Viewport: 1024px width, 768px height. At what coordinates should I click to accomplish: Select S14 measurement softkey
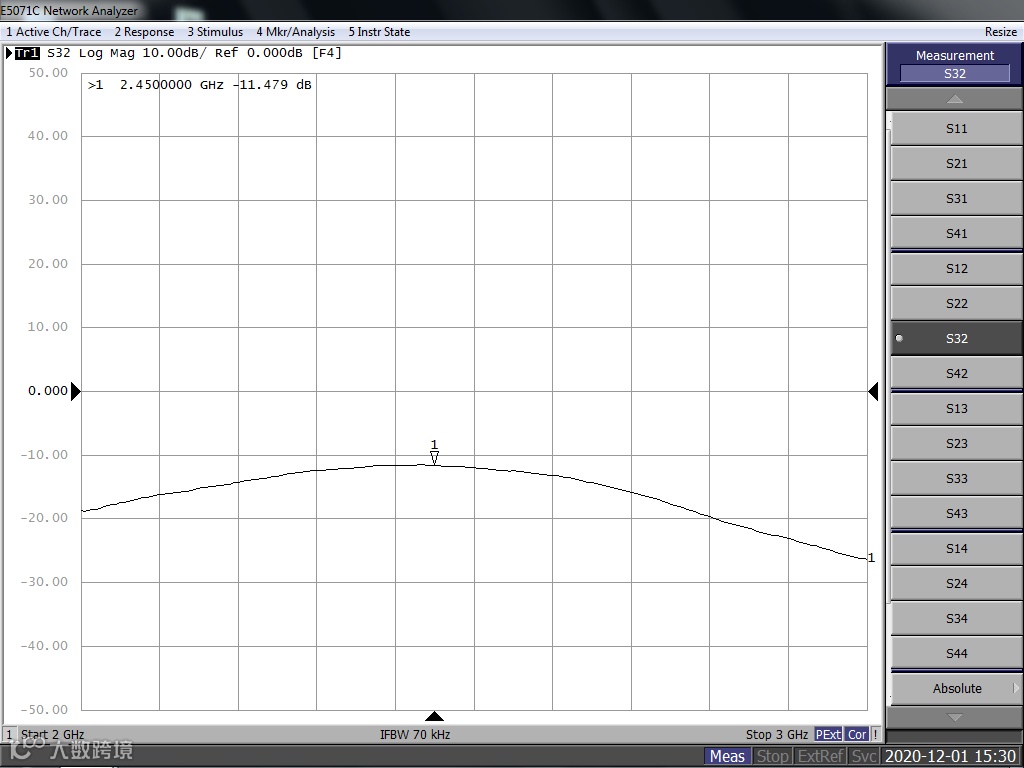[956, 549]
